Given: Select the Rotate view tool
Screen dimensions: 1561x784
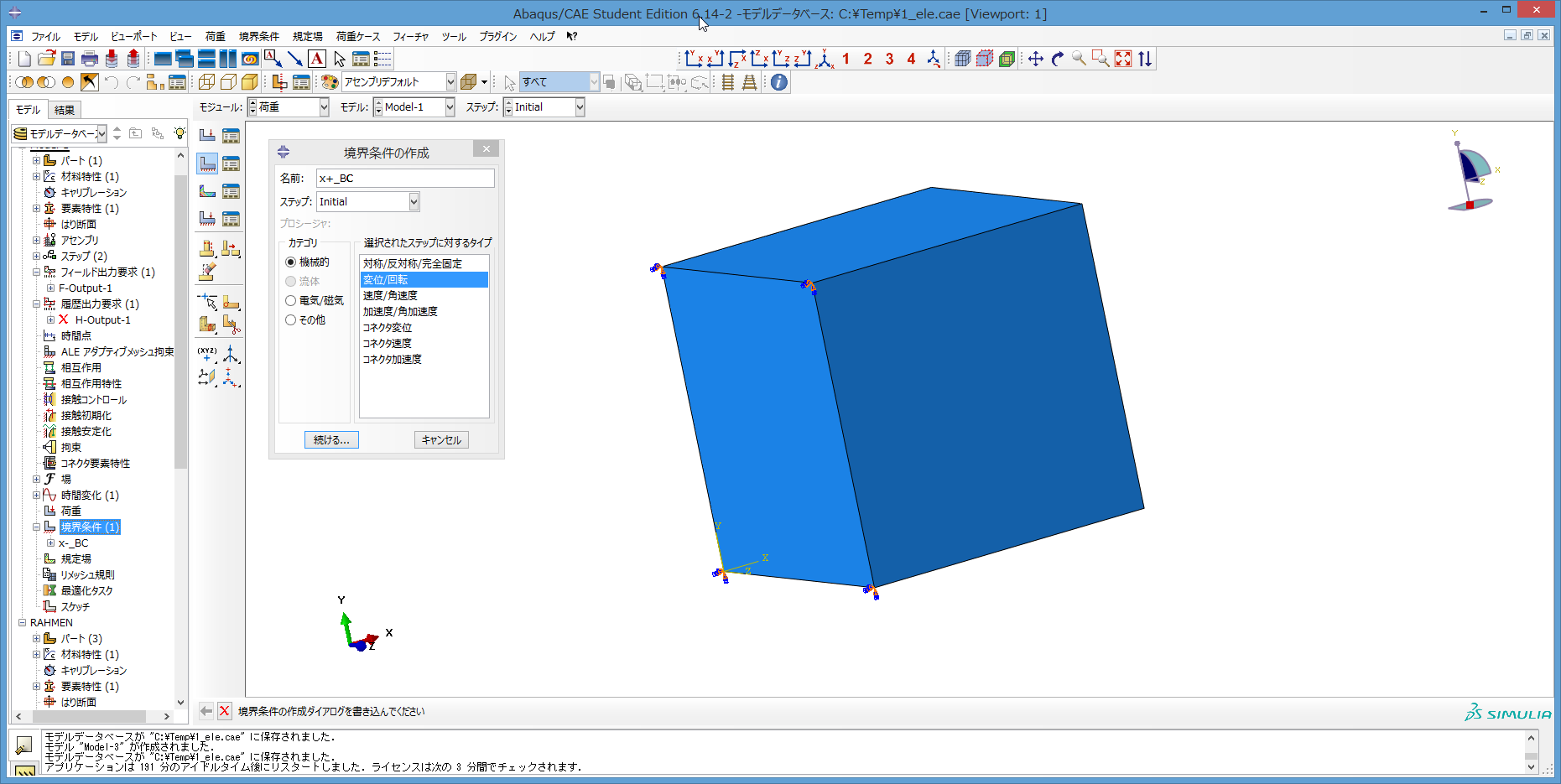Looking at the screenshot, I should click(x=1058, y=59).
